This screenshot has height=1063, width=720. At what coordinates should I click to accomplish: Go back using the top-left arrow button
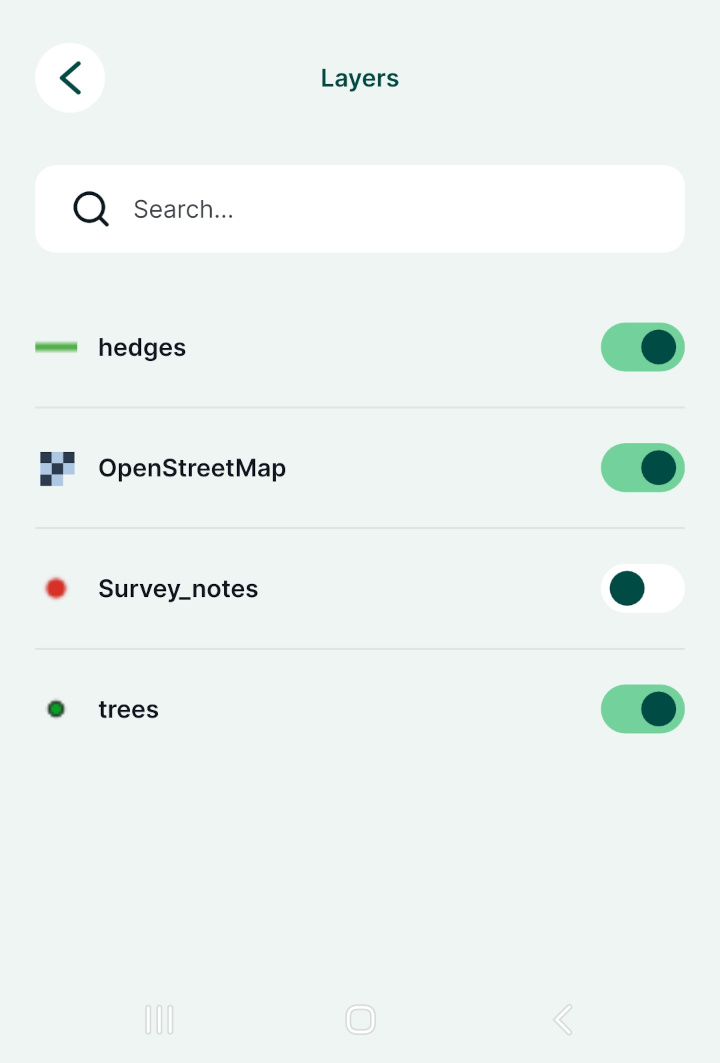pos(70,78)
